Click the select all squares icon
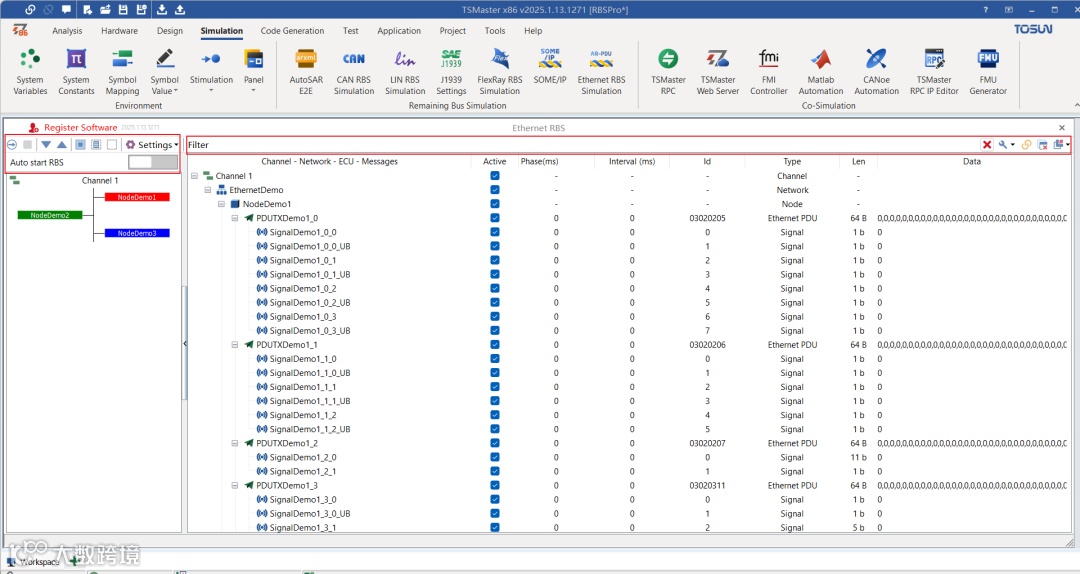 coord(80,145)
